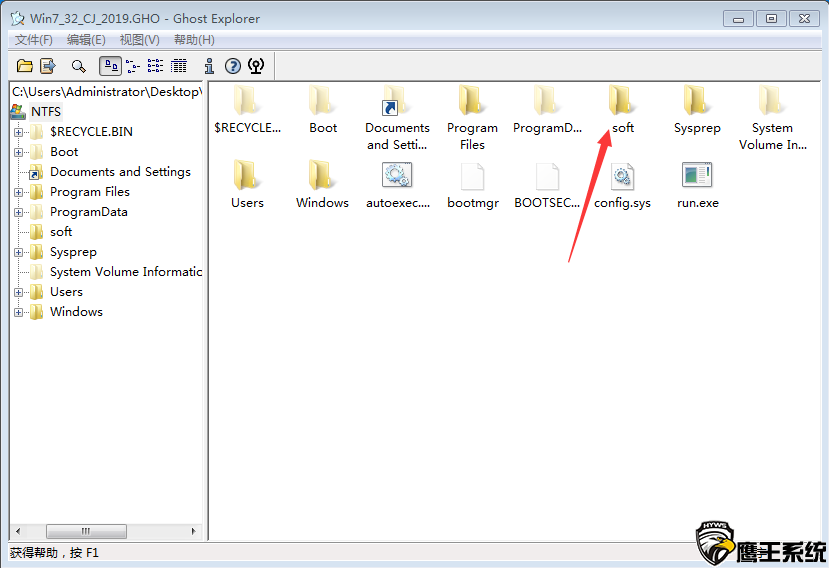Open the 编辑(E) menu
This screenshot has width=829, height=568.
pyautogui.click(x=86, y=40)
